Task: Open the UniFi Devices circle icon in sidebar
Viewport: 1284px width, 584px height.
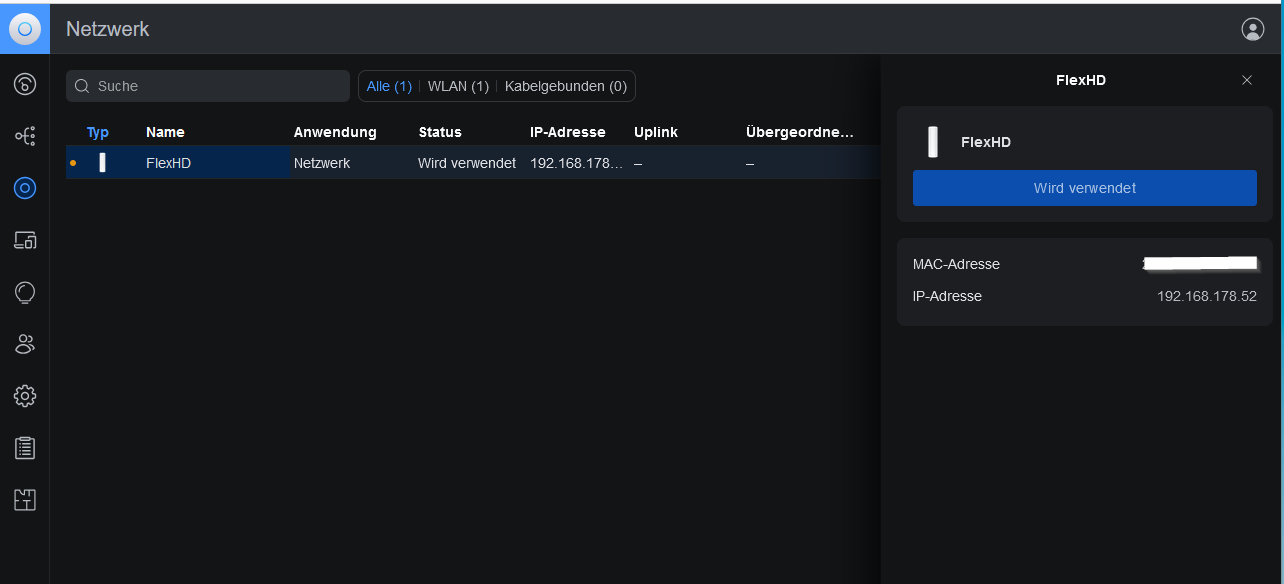Action: pos(25,188)
